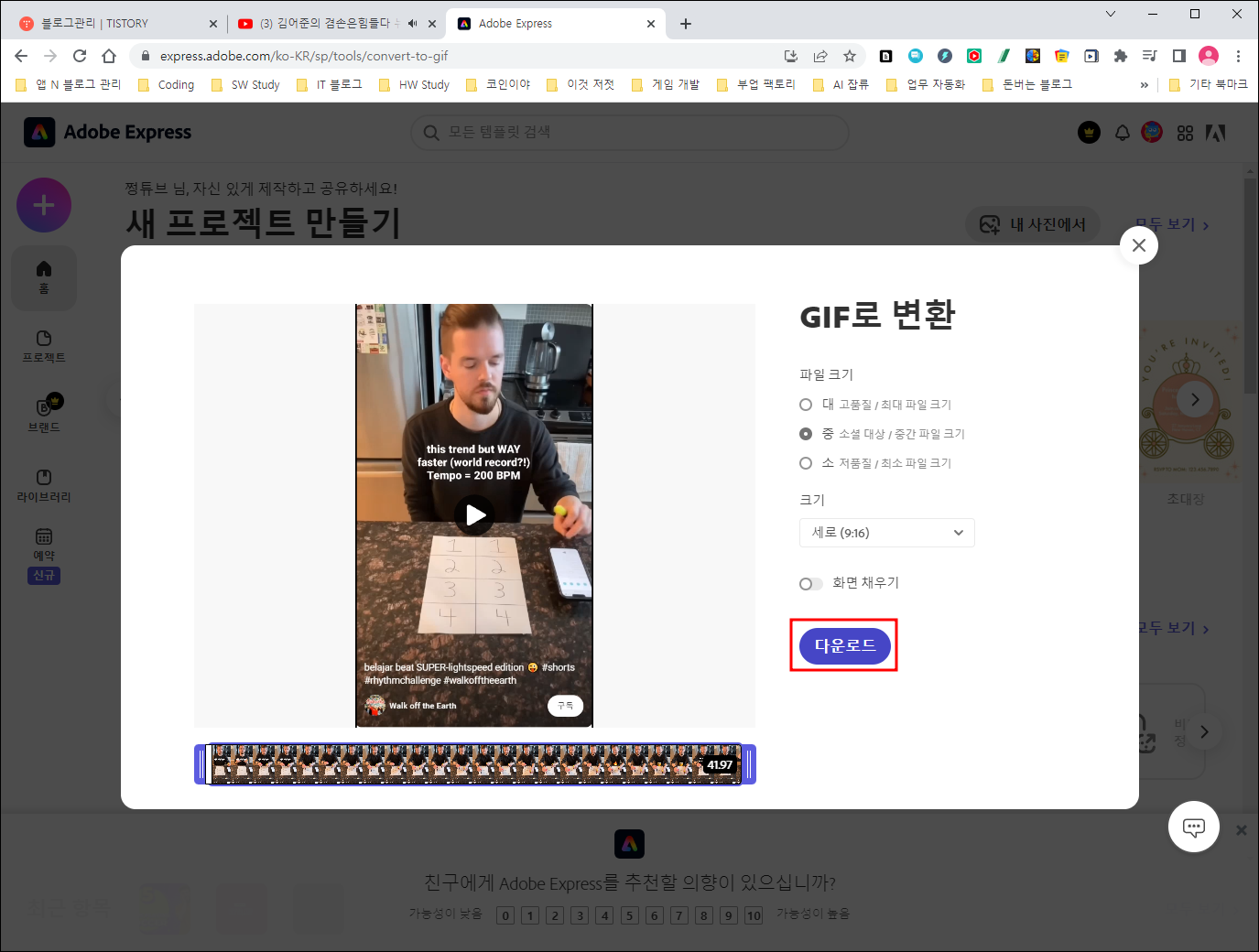Open the AI 잡류 bookmark folder
The image size is (1259, 952).
[x=841, y=84]
